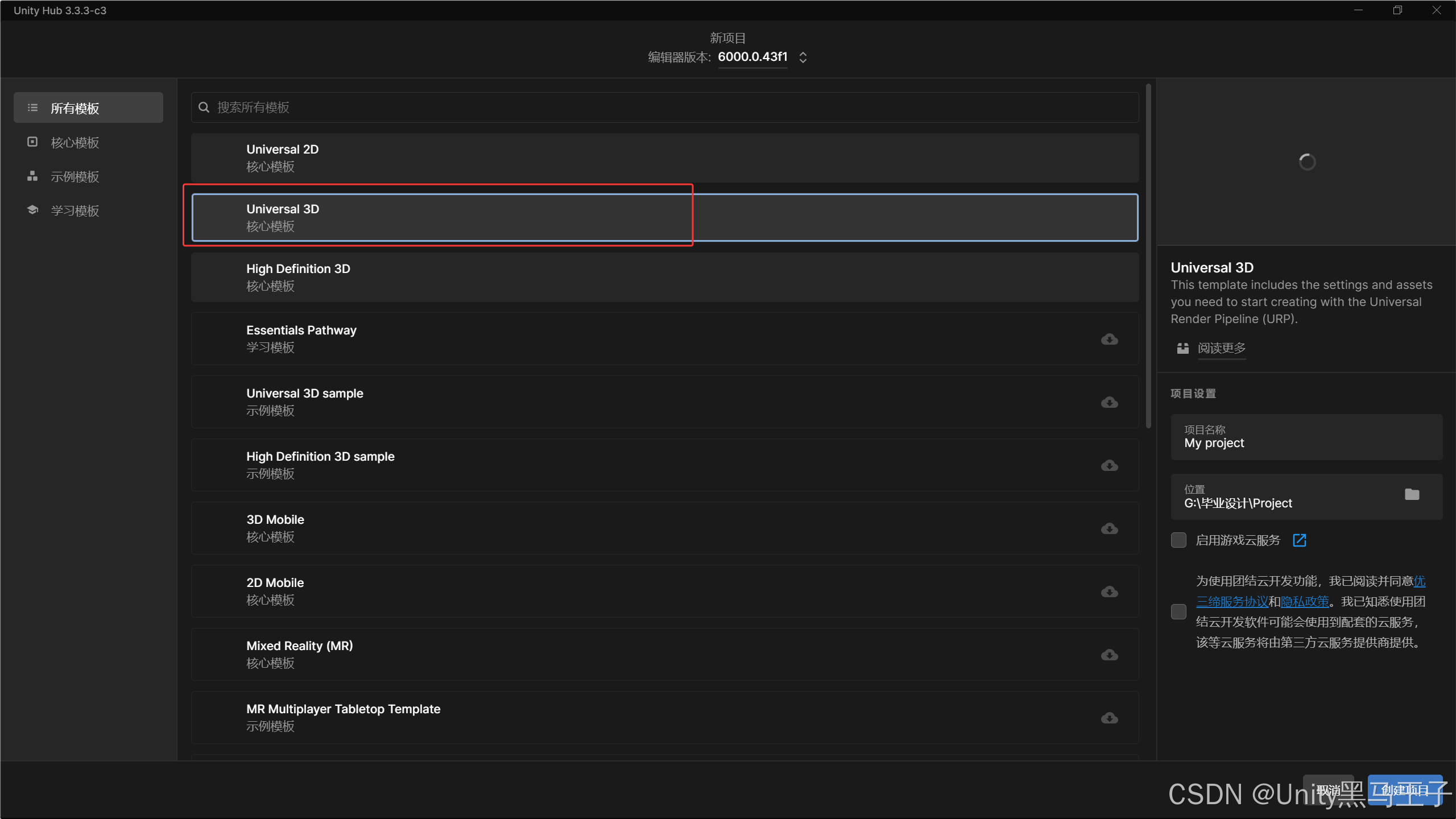1456x819 pixels.
Task: Click the template list vertical scrollbar
Action: point(1148,256)
